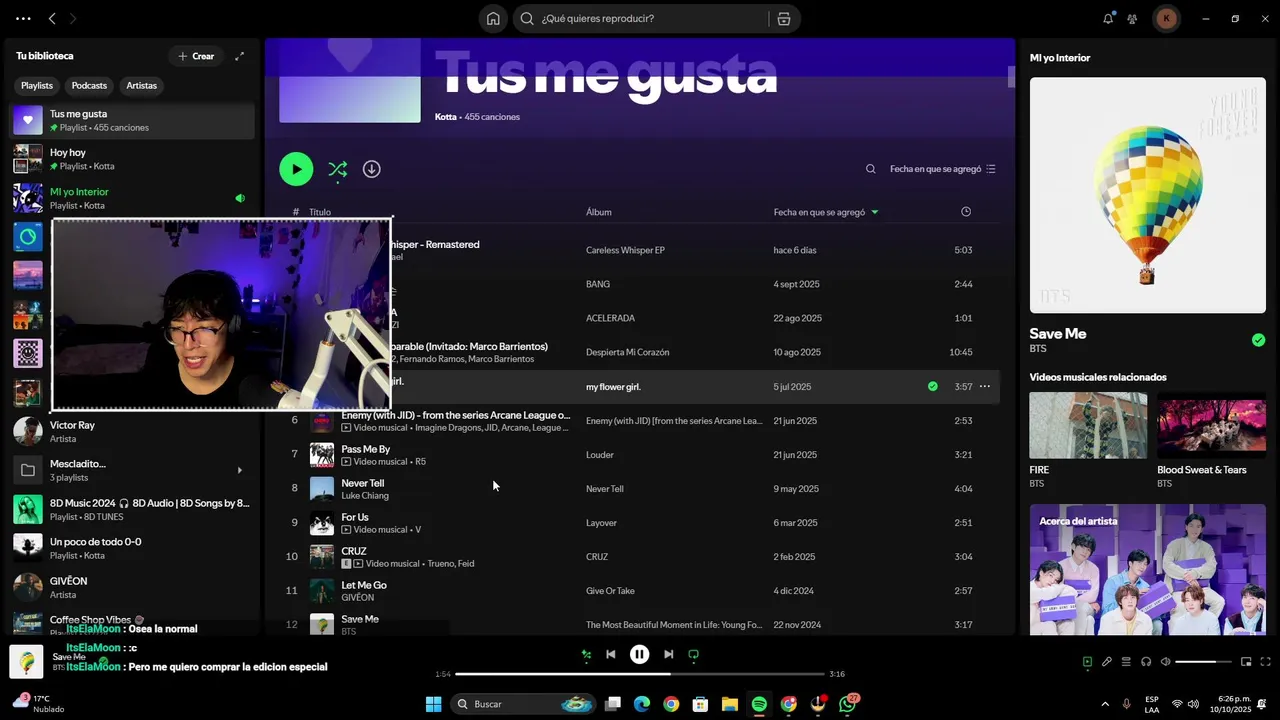Open the Browse icon in search bar

pyautogui.click(x=784, y=18)
